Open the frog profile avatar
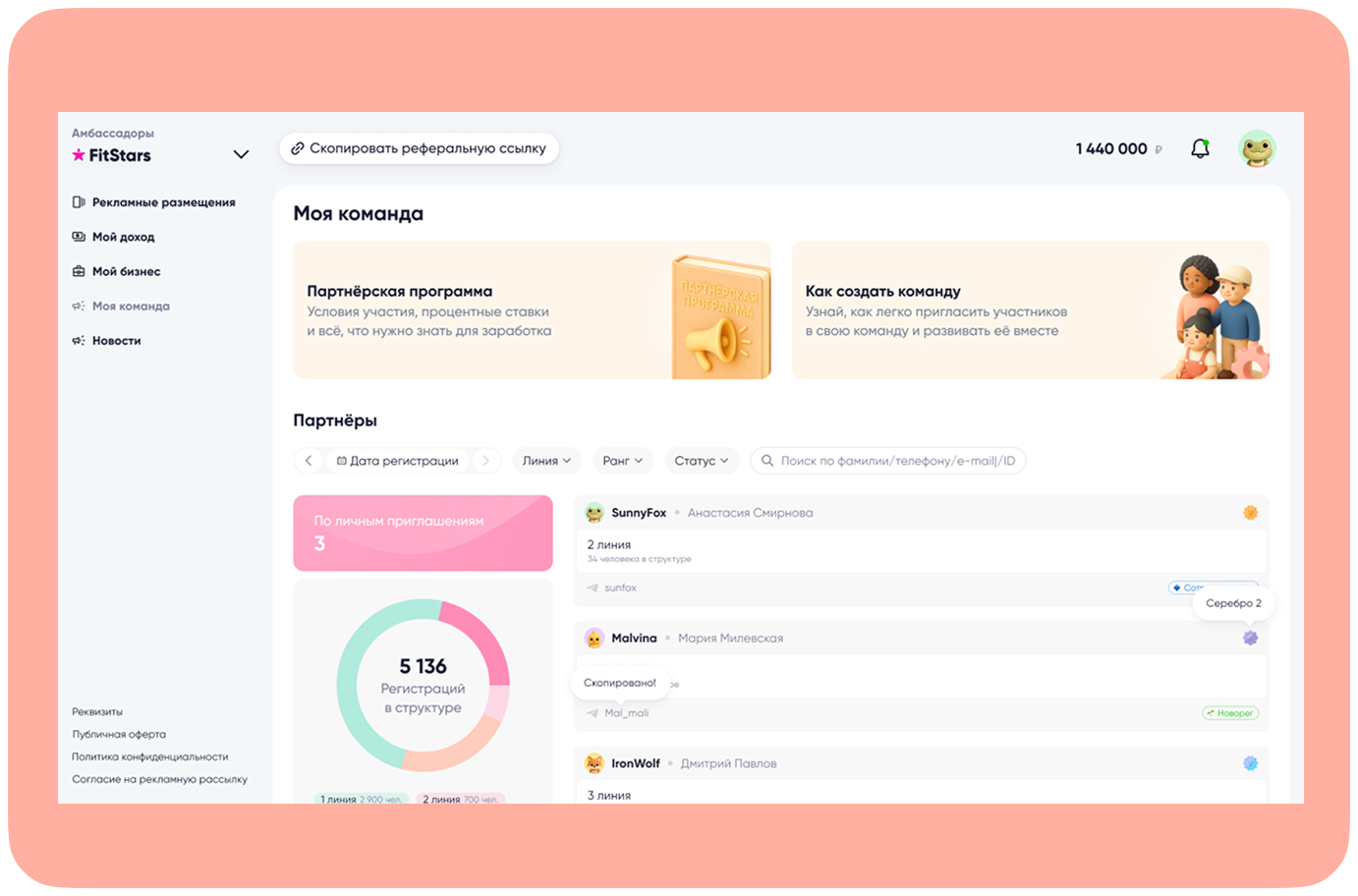 coord(1257,149)
